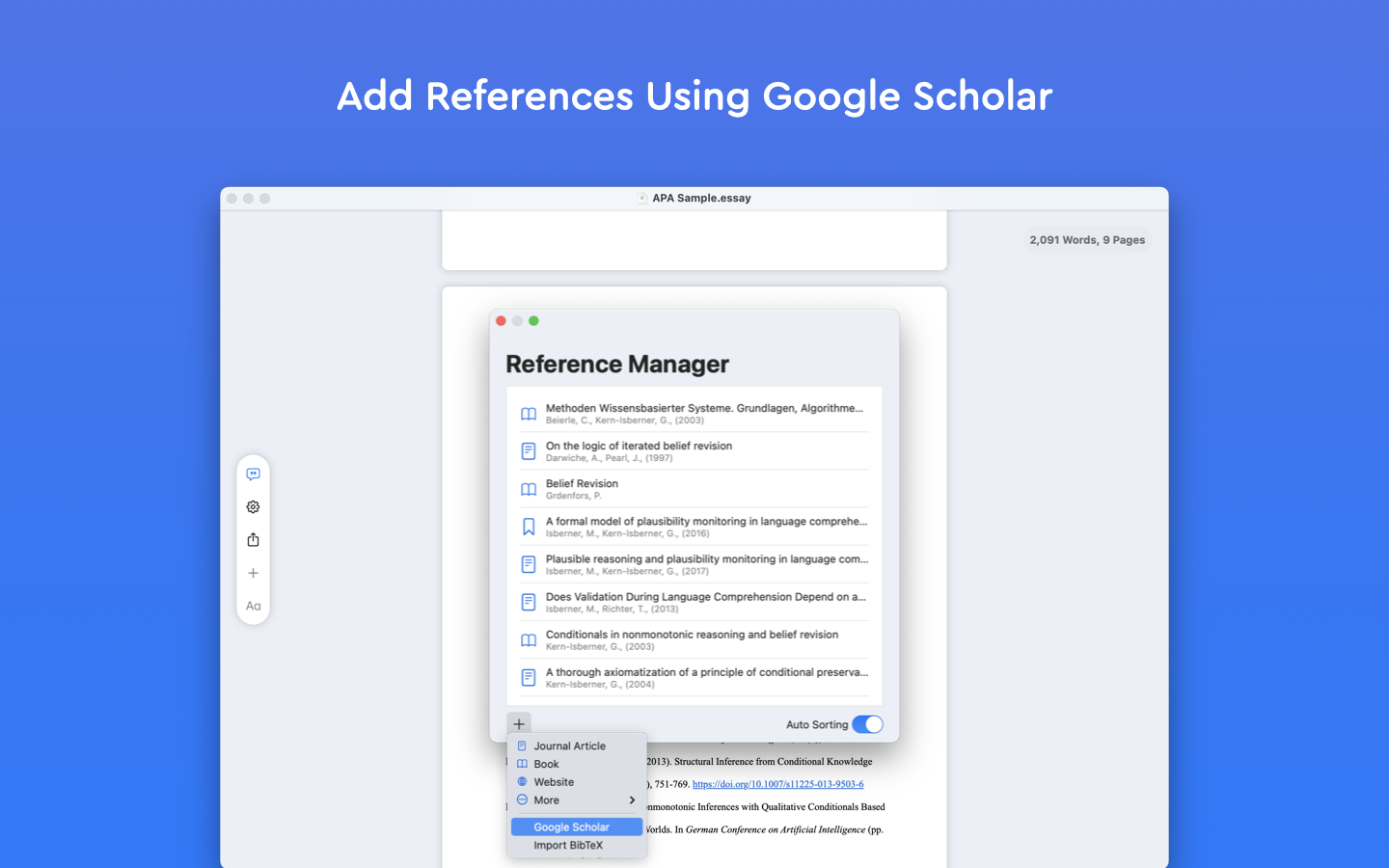Image resolution: width=1389 pixels, height=868 pixels.
Task: Select A thorough axiomatization reference title
Action: (x=707, y=671)
